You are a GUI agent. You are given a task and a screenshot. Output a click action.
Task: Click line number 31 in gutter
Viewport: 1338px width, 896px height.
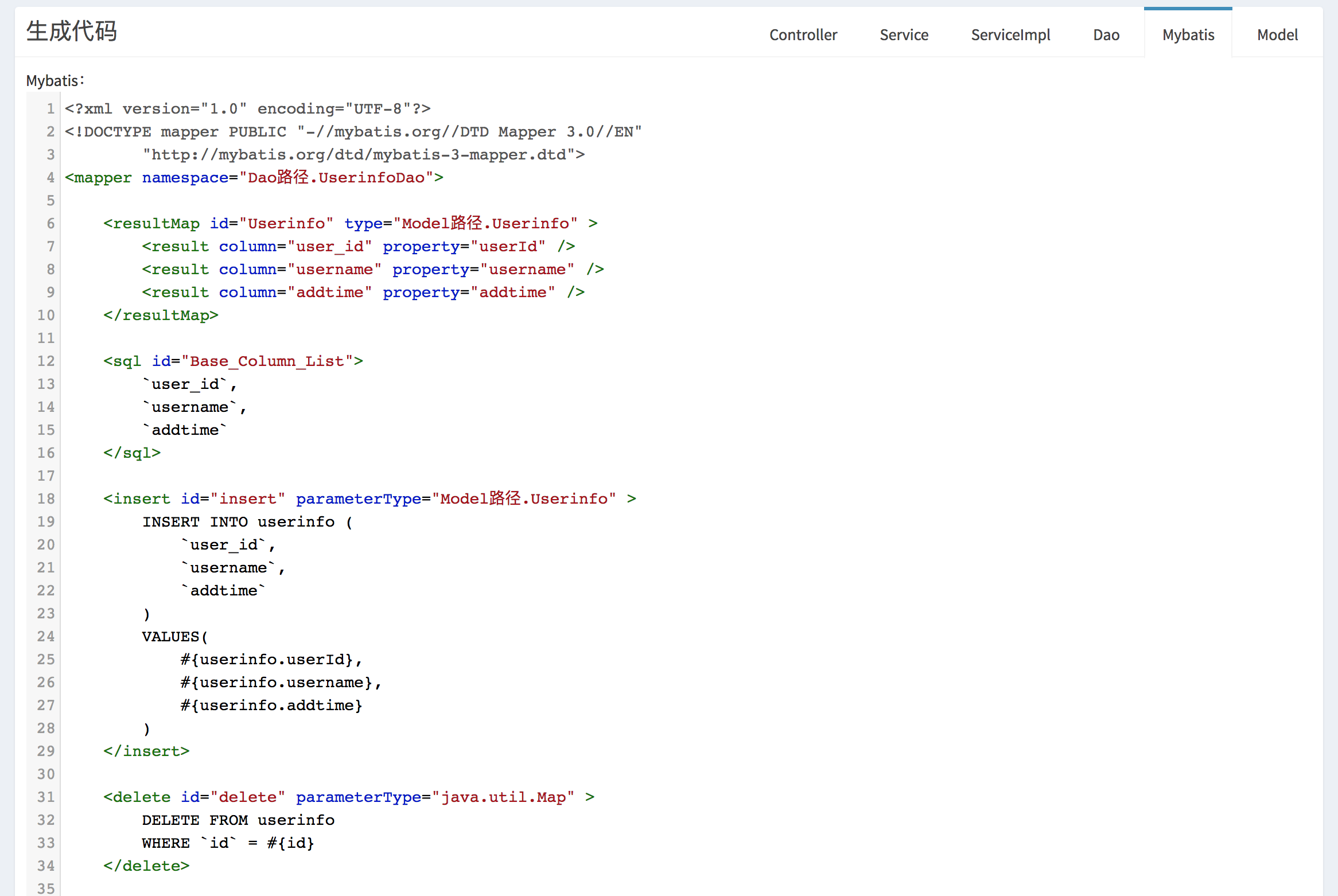[x=46, y=797]
